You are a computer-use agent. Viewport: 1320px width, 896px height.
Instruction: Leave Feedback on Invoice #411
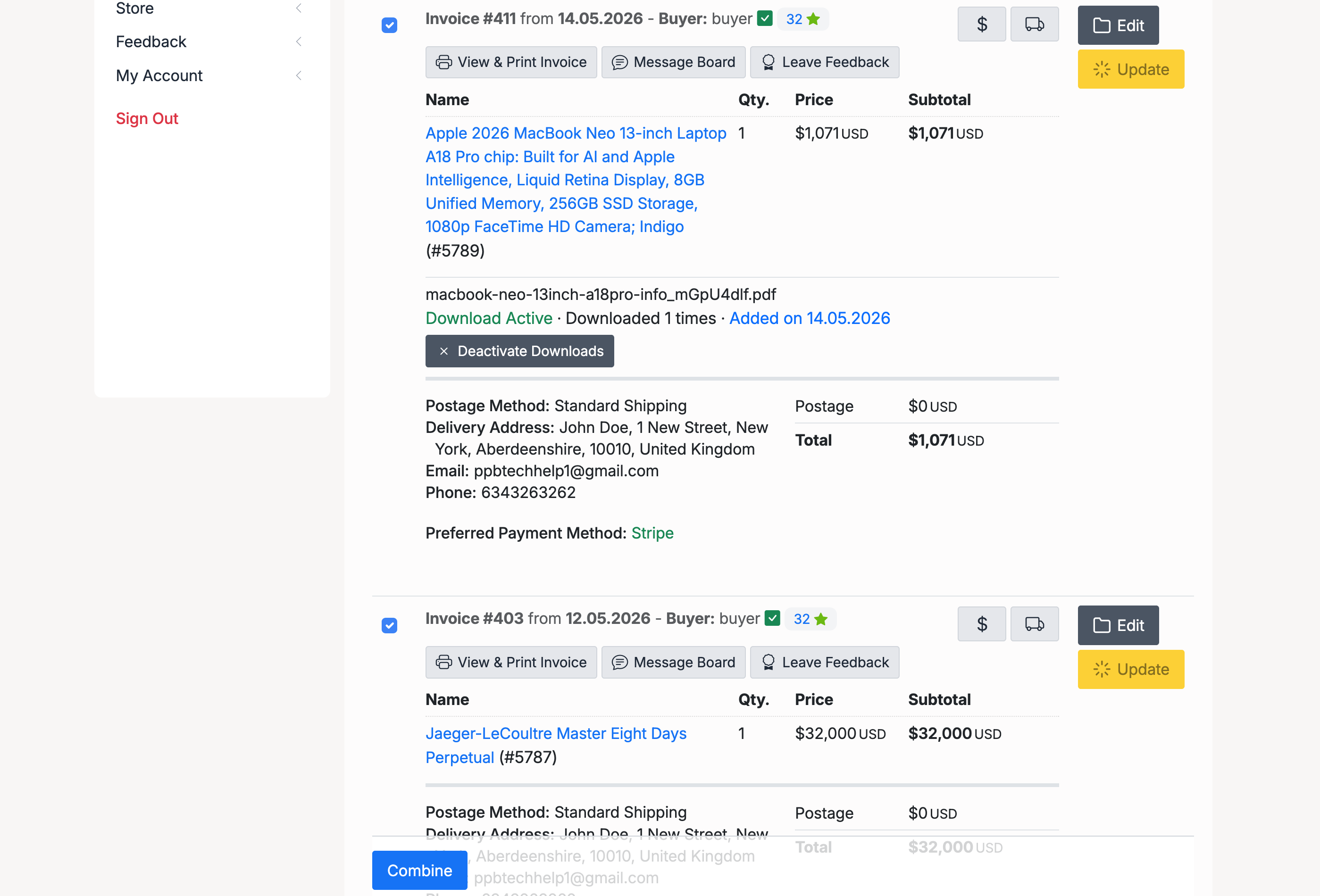click(x=824, y=62)
